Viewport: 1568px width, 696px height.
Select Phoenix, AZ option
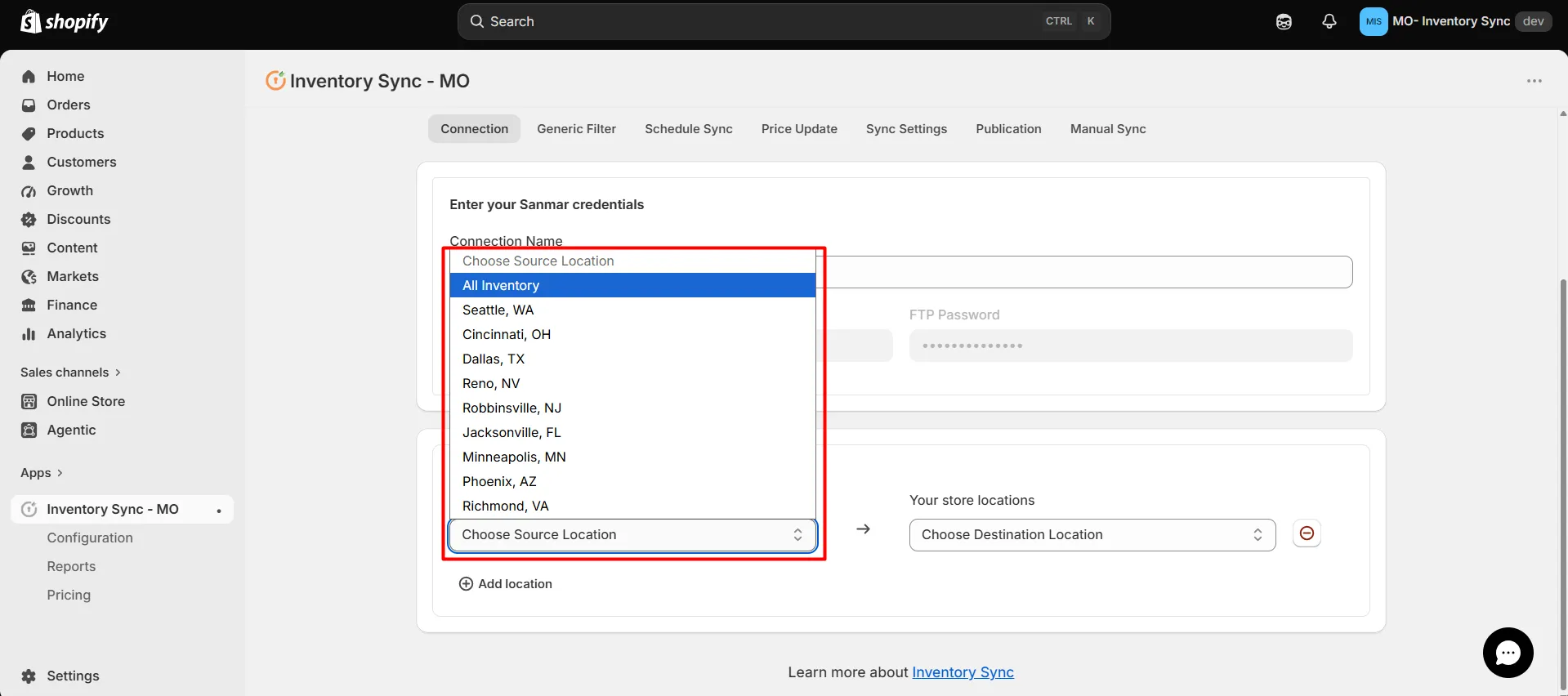click(x=632, y=481)
